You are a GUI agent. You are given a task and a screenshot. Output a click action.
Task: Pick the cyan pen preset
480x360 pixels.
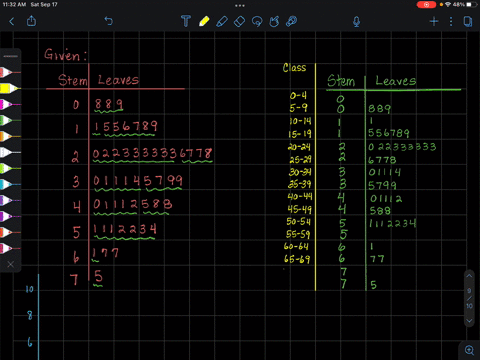pyautogui.click(x=9, y=184)
